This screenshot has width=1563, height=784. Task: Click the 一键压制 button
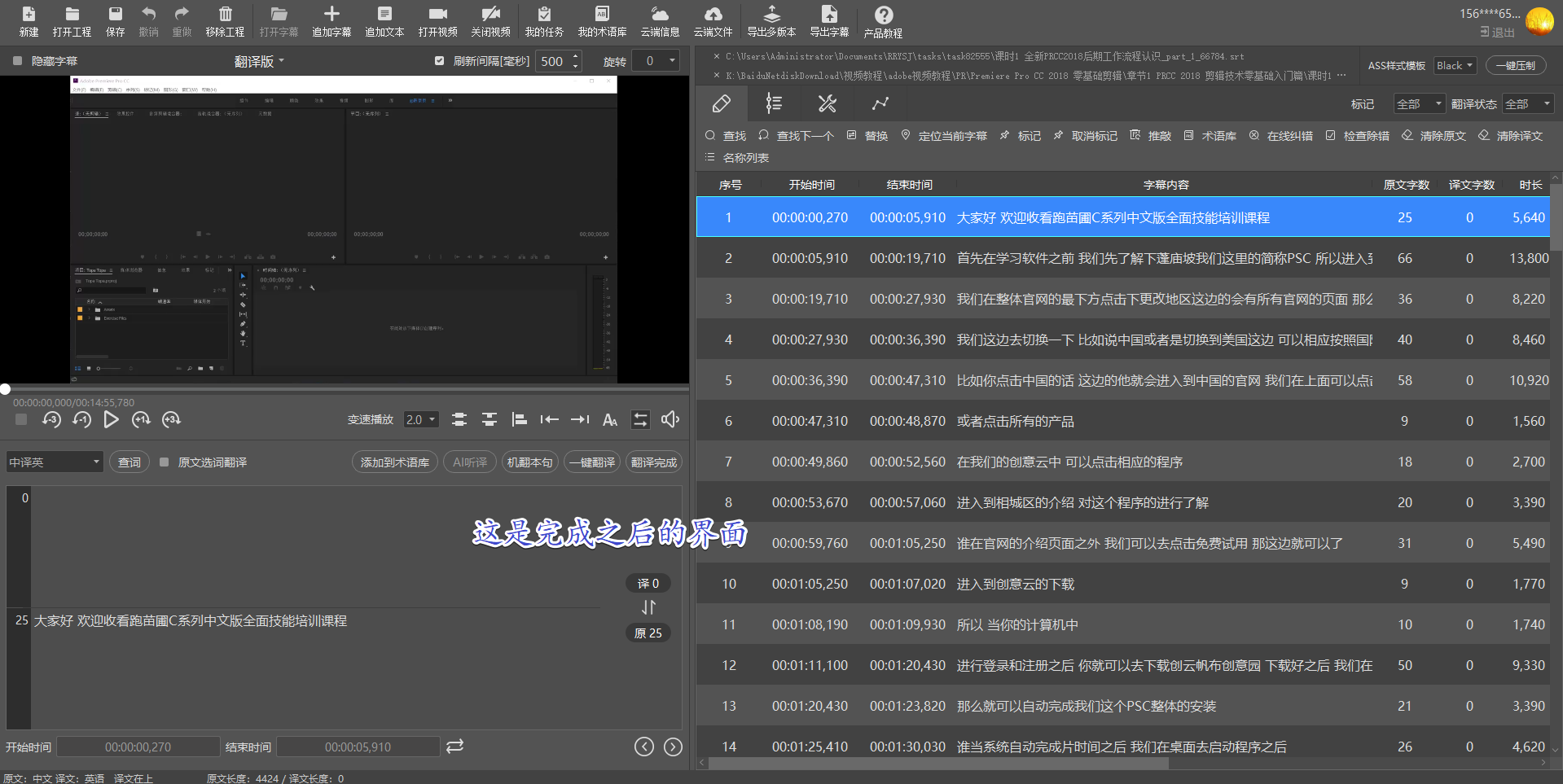(1516, 65)
